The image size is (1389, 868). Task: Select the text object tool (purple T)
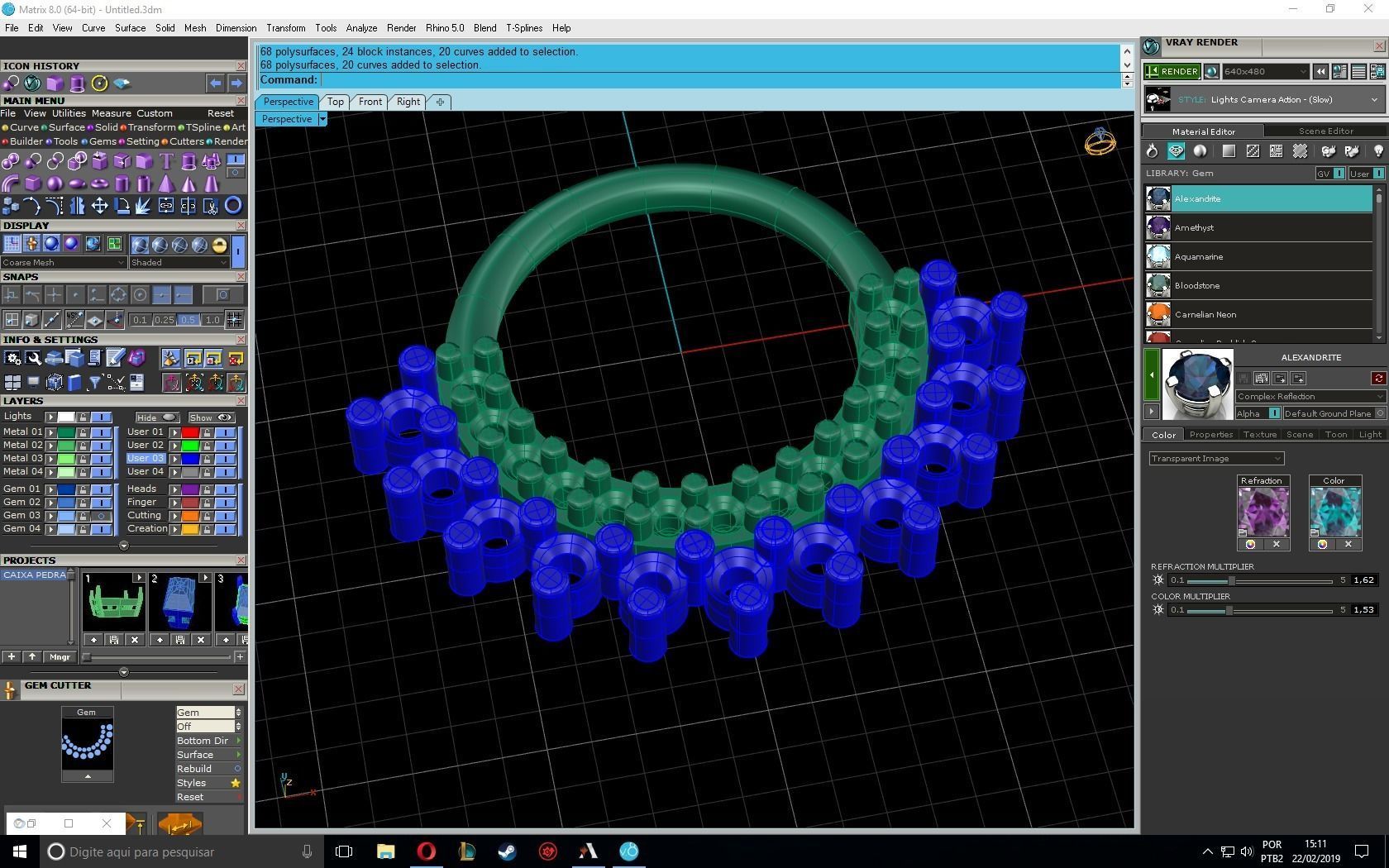coord(166,161)
